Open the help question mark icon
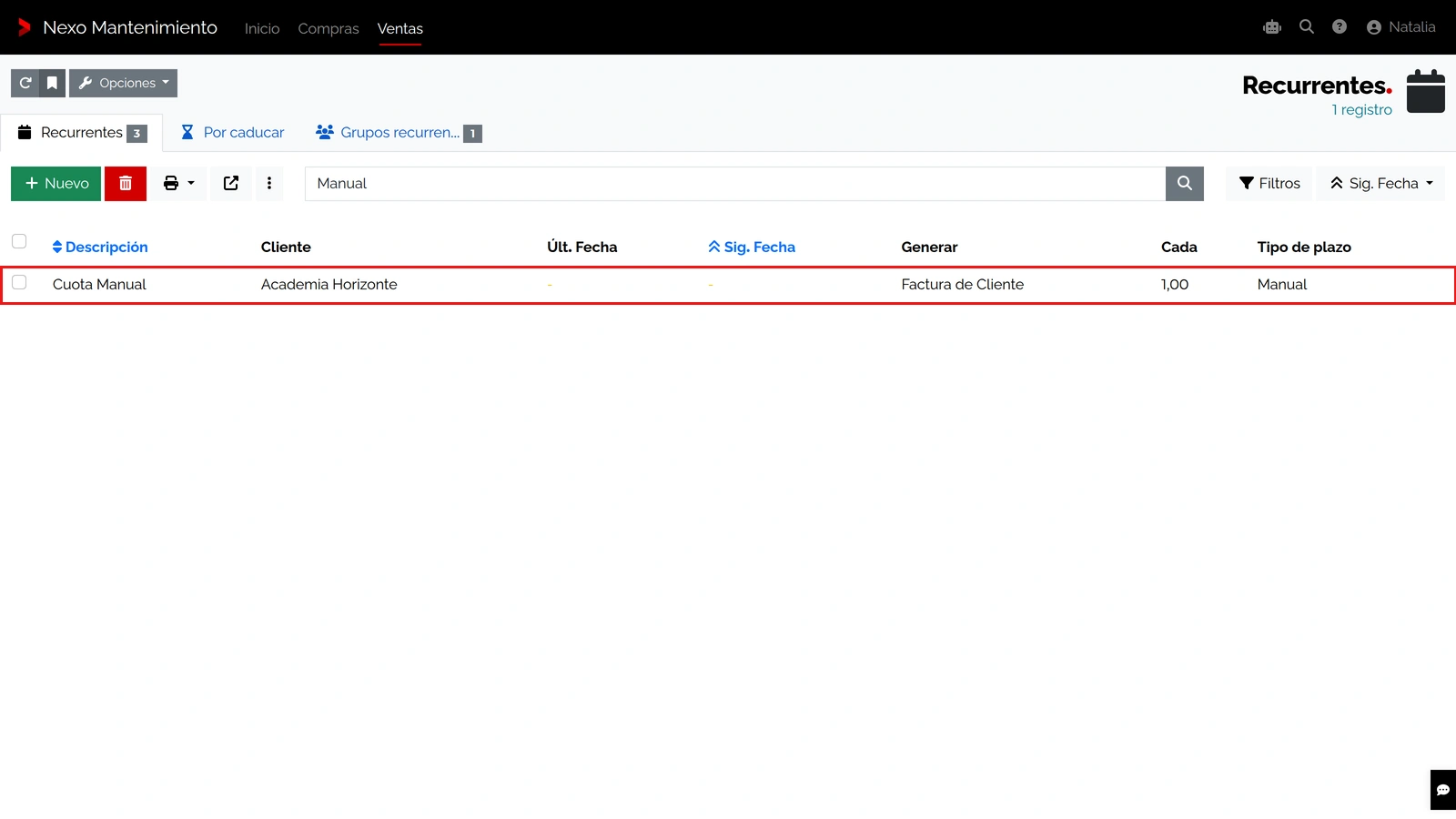The image size is (1456, 819). [1340, 27]
